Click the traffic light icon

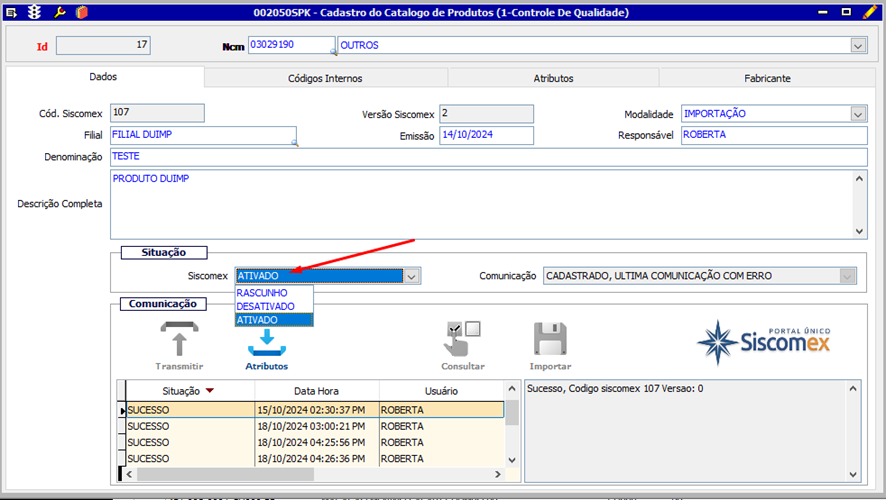(34, 12)
